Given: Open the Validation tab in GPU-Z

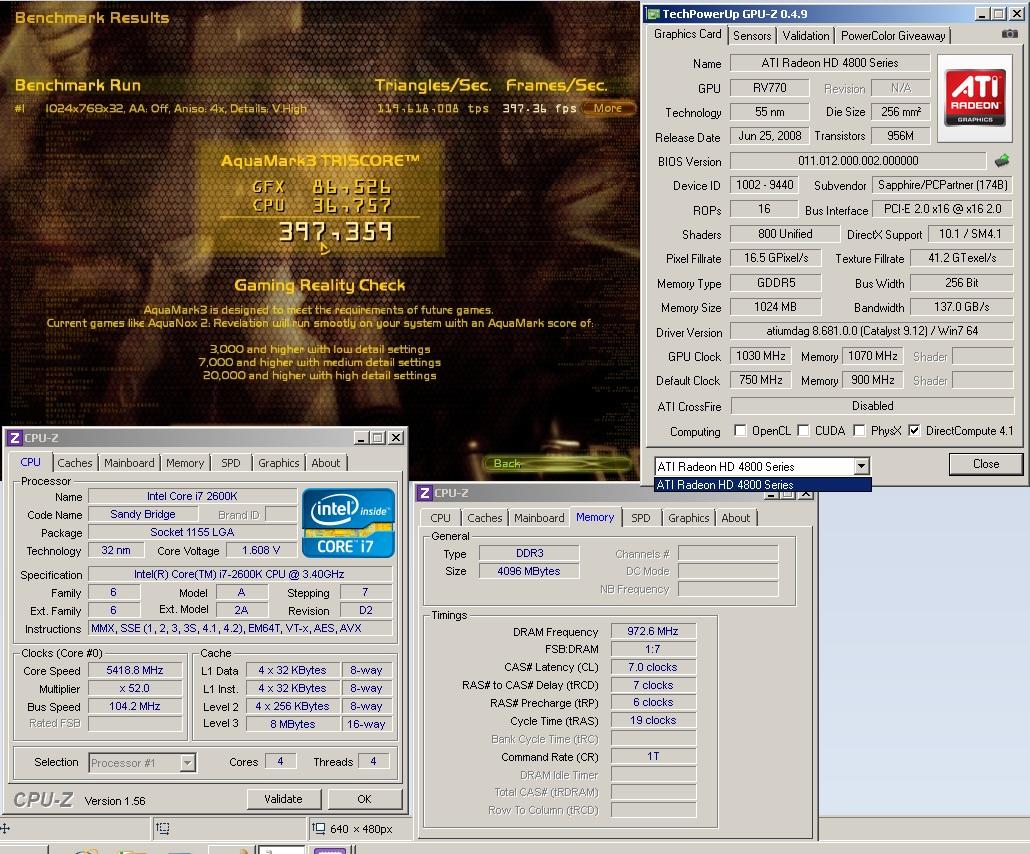Looking at the screenshot, I should point(805,35).
